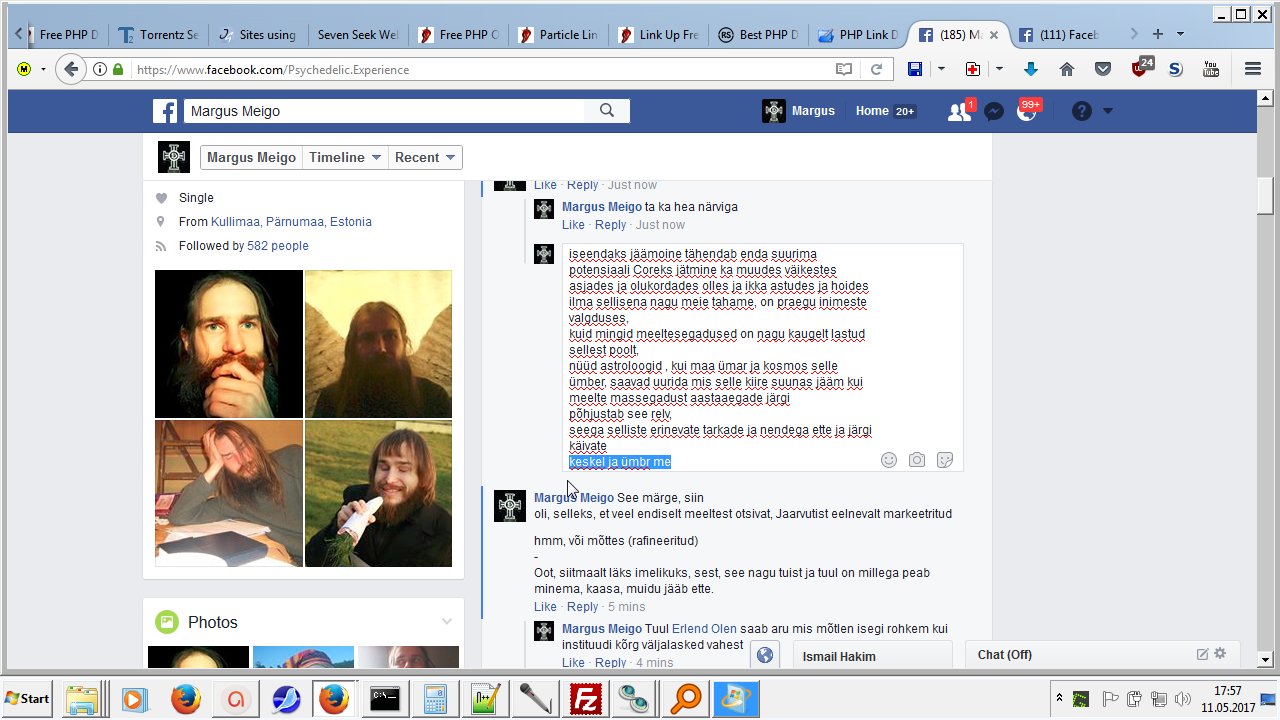The width and height of the screenshot is (1280, 720).
Task: Go to Home in Facebook top bar
Action: [872, 111]
